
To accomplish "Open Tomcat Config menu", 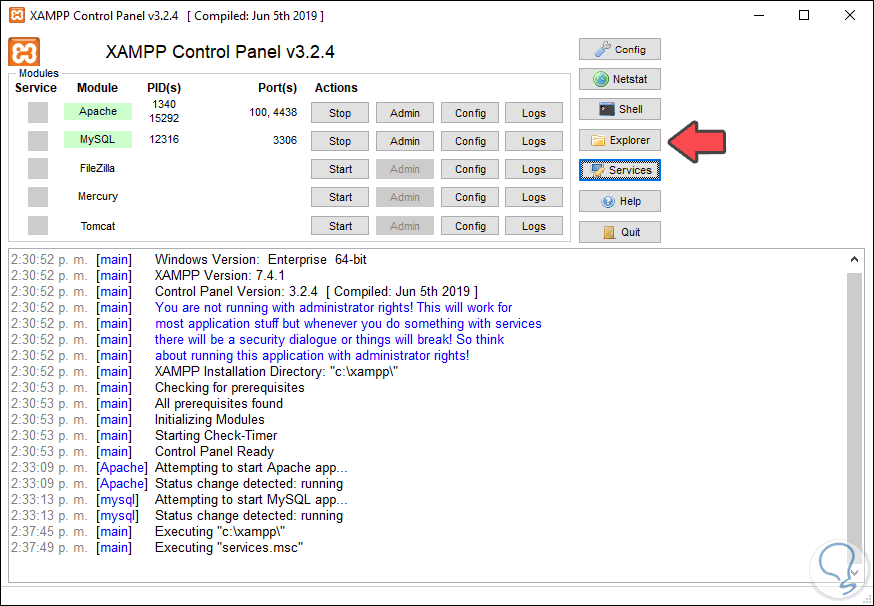I will (470, 226).
